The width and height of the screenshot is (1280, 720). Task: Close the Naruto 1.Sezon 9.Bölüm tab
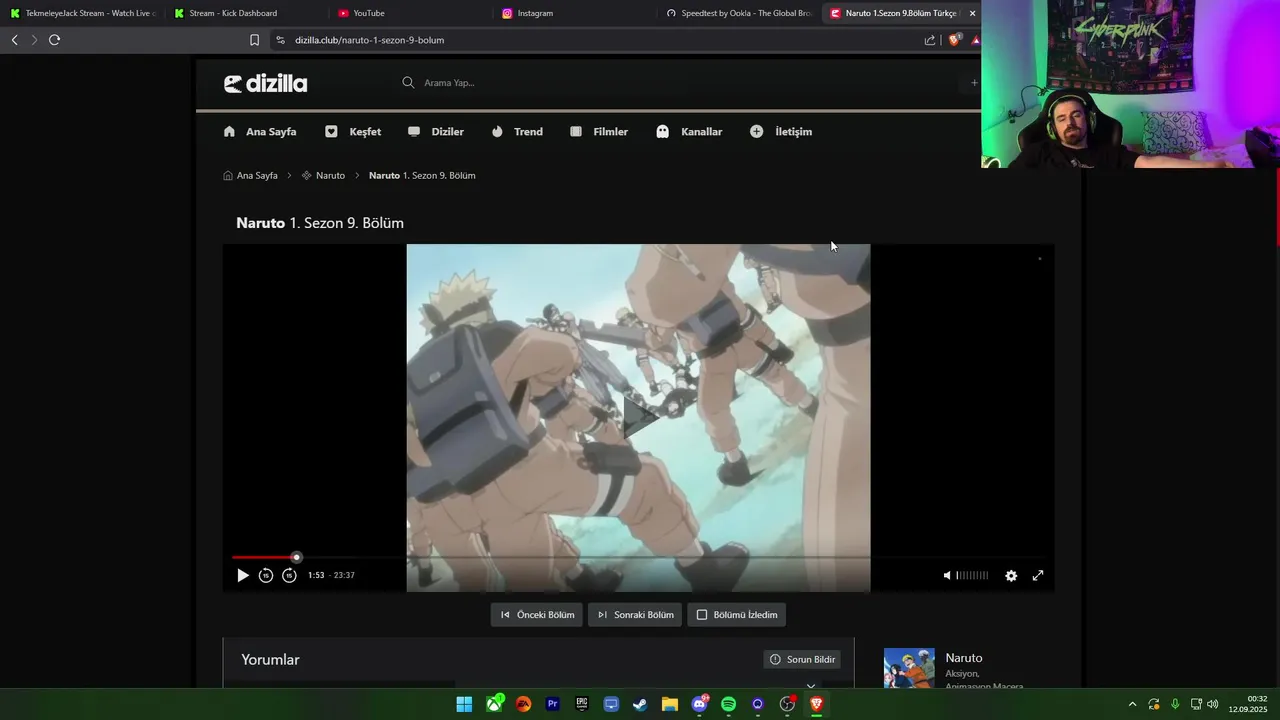(972, 13)
